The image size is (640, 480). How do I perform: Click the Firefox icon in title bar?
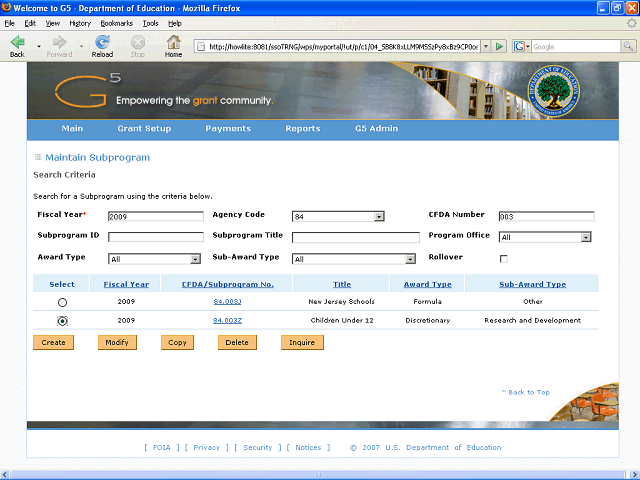coord(6,7)
